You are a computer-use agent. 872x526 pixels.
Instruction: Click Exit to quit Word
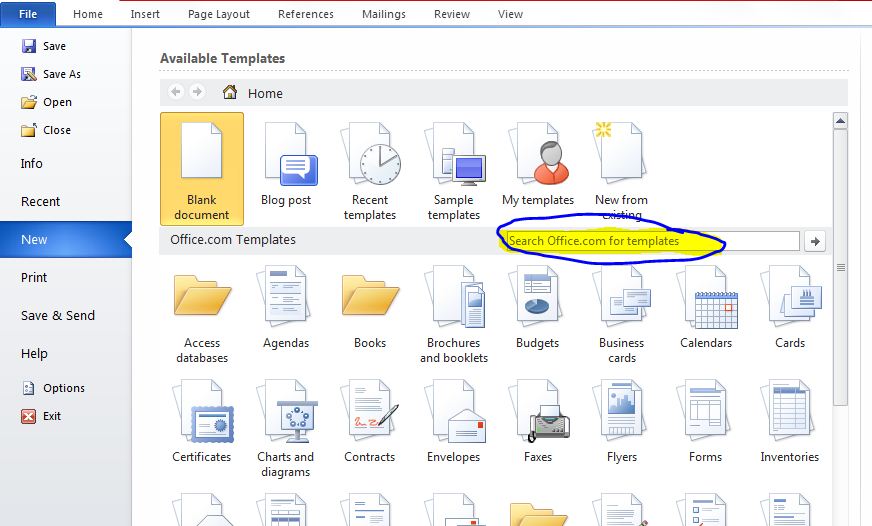coord(41,416)
